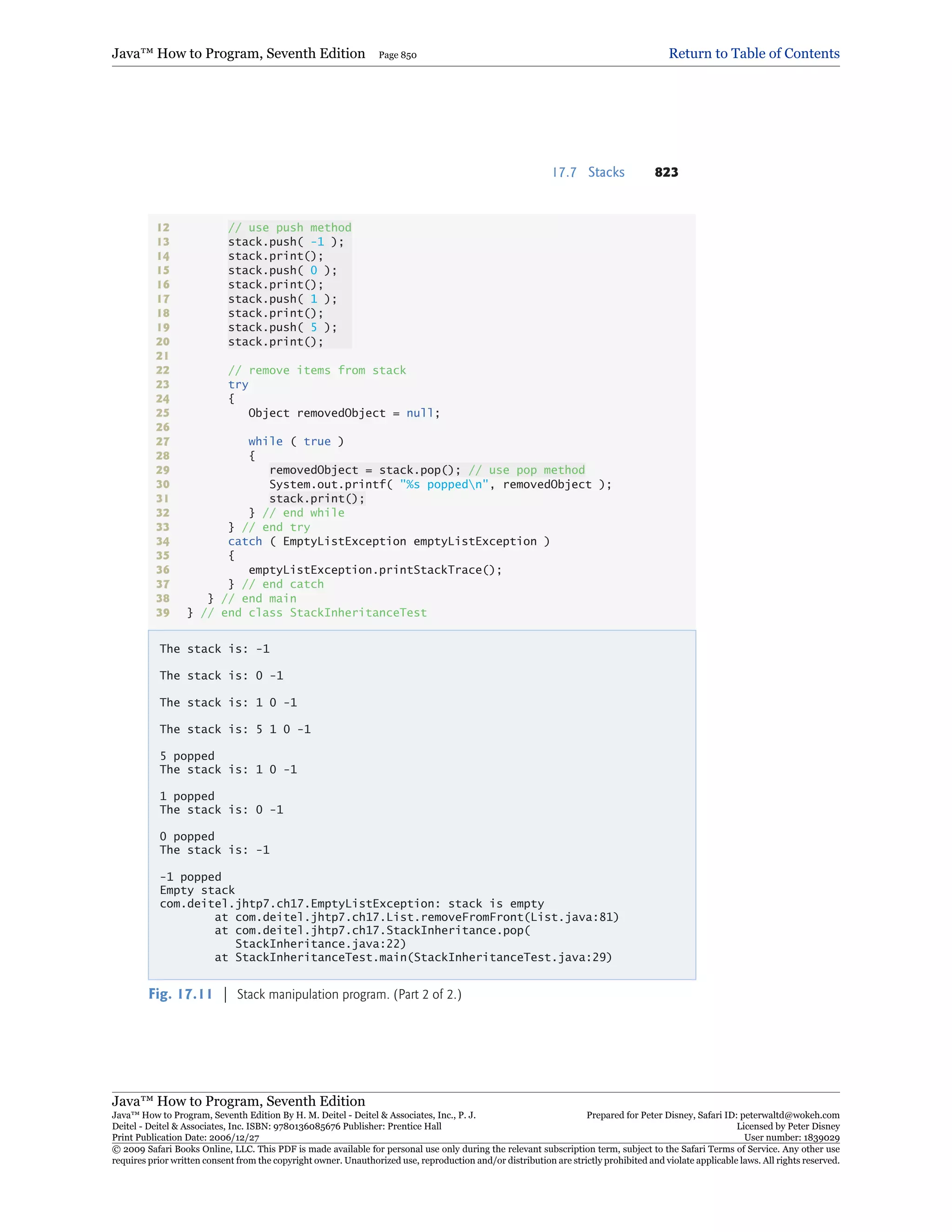Screen dimensions: 952x1232
Task: Click the emptyListException.printStackTrace() line
Action: click(x=375, y=570)
